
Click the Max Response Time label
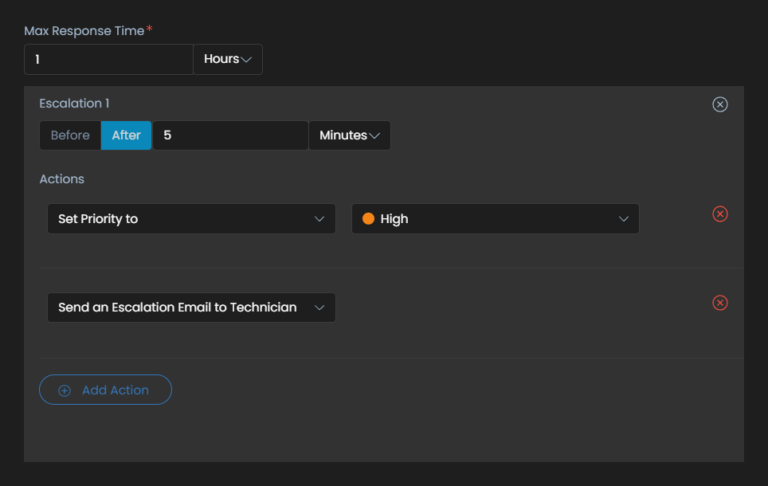pyautogui.click(x=84, y=30)
